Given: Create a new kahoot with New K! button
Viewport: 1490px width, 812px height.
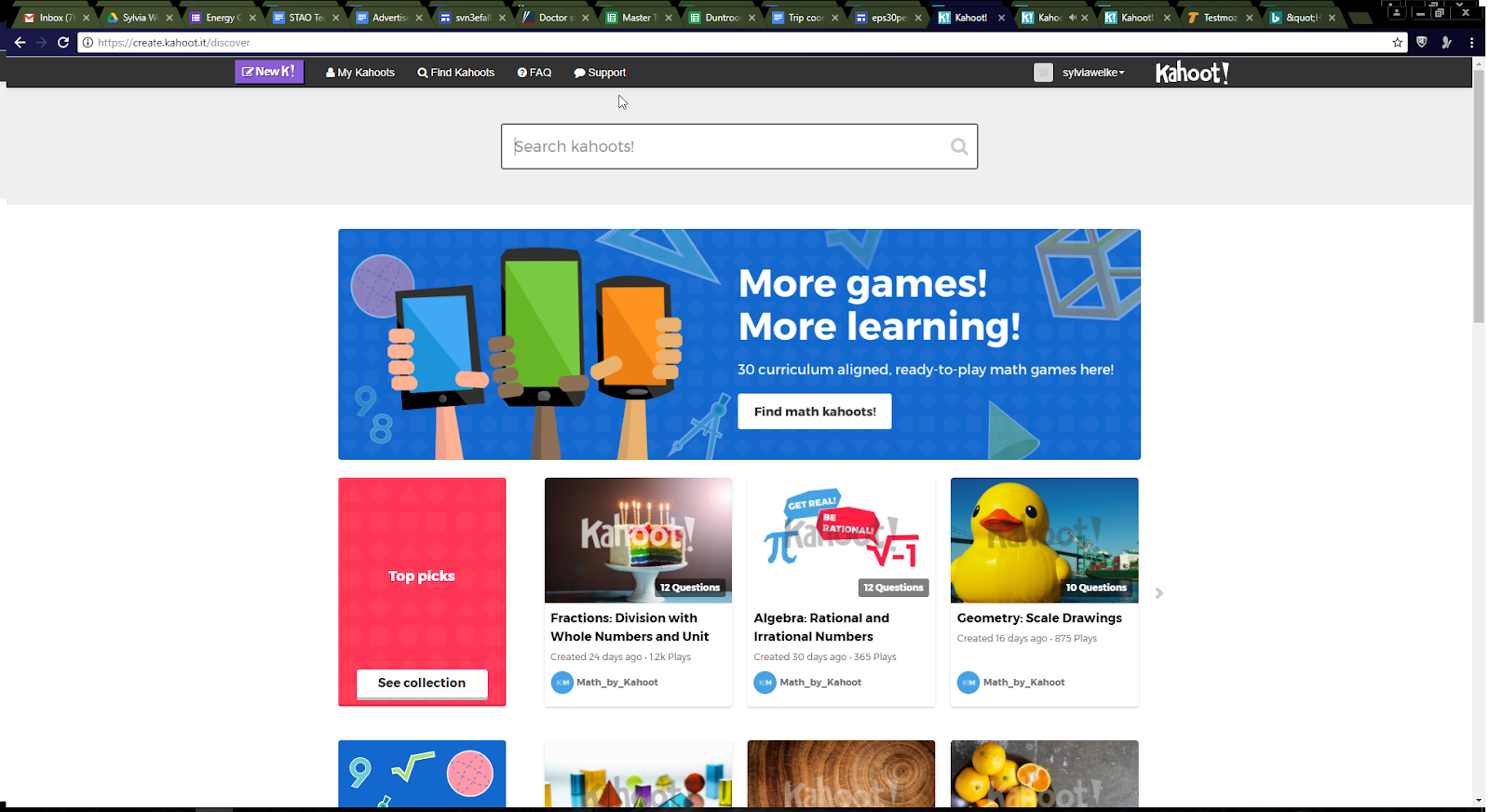Looking at the screenshot, I should click(x=269, y=72).
